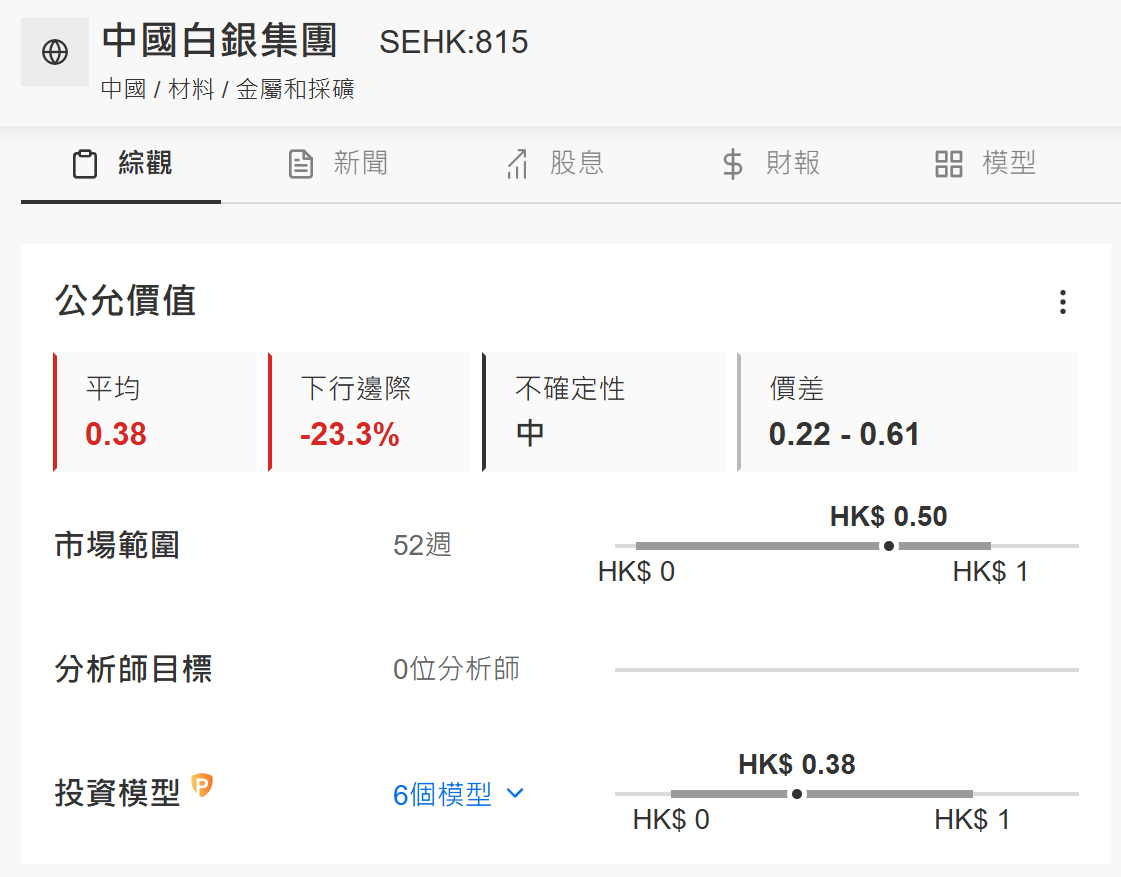This screenshot has height=877, width=1121.
Task: Switch to the 綜觀 tab
Action: pyautogui.click(x=121, y=164)
